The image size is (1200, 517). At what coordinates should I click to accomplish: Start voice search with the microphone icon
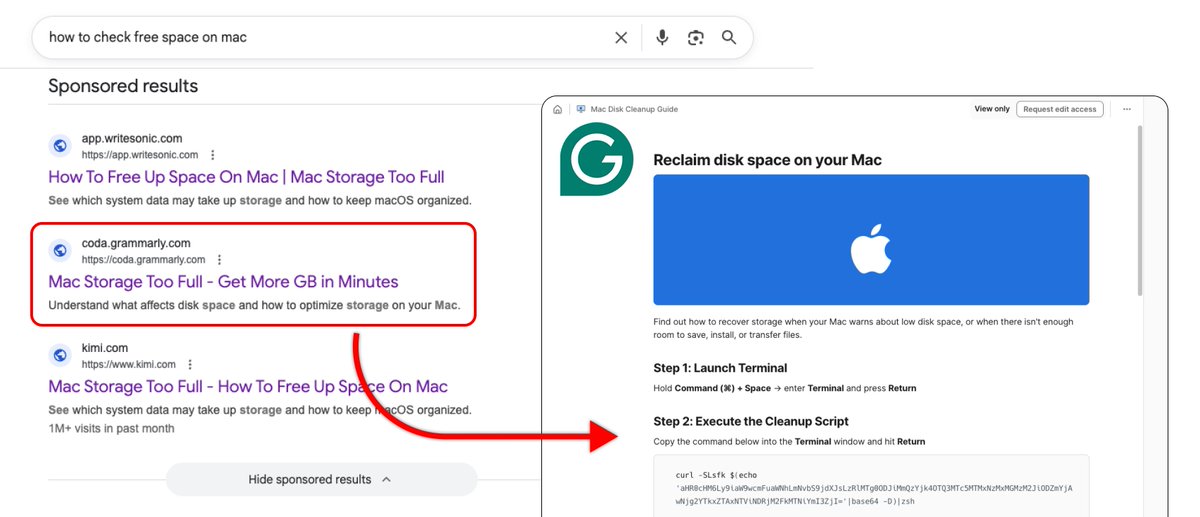(662, 37)
